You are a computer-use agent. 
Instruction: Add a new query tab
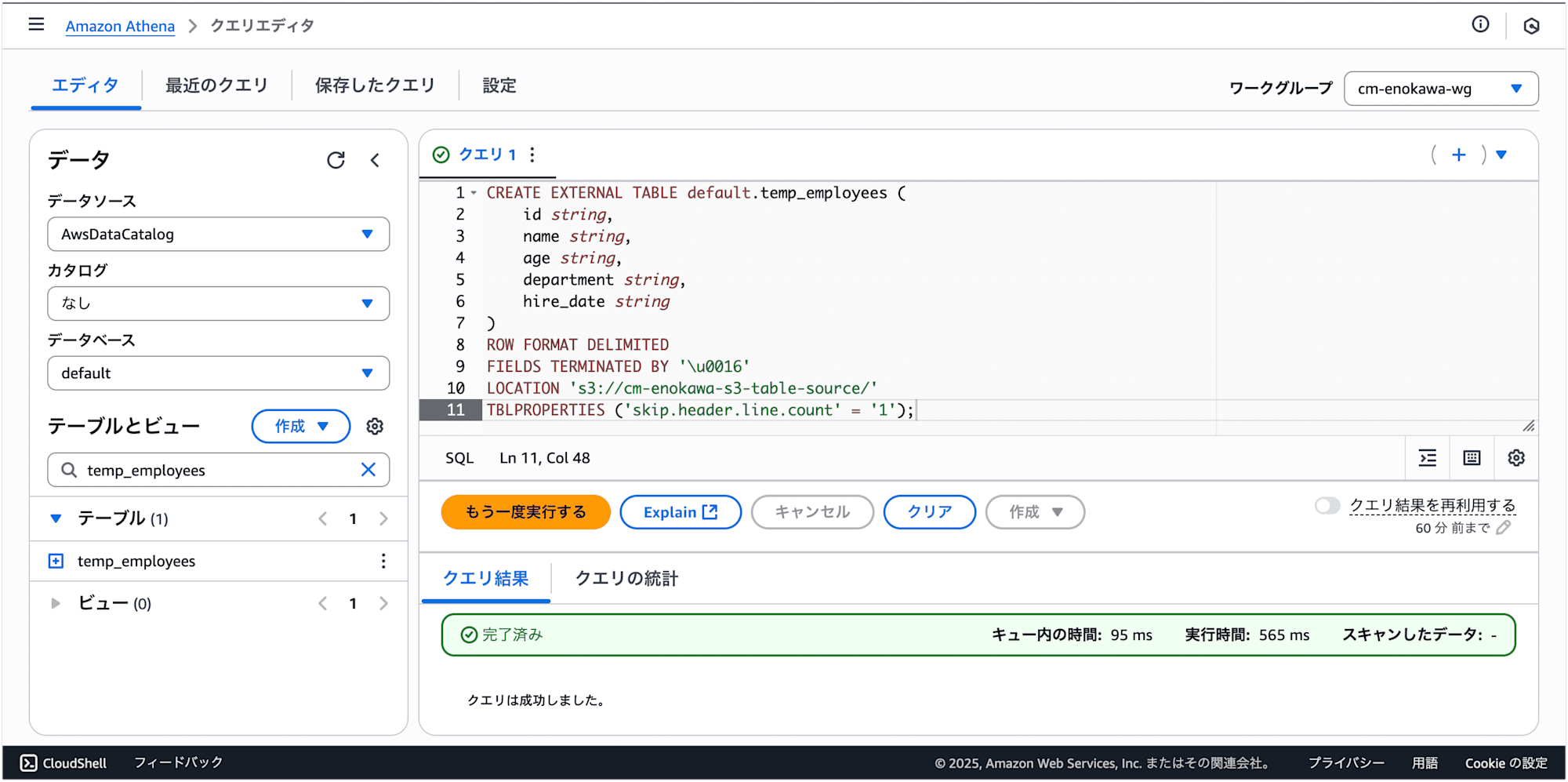point(1458,155)
